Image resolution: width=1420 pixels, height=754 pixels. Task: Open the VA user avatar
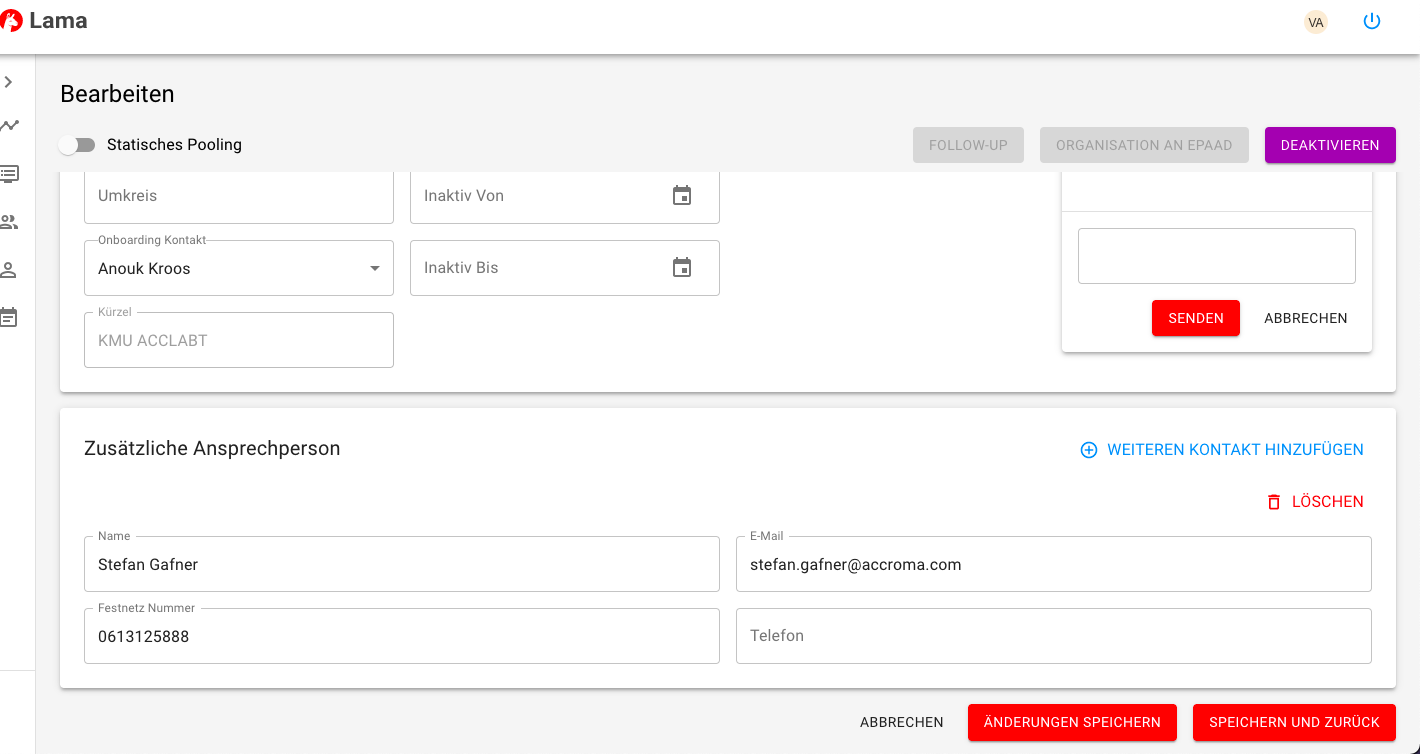click(1316, 22)
